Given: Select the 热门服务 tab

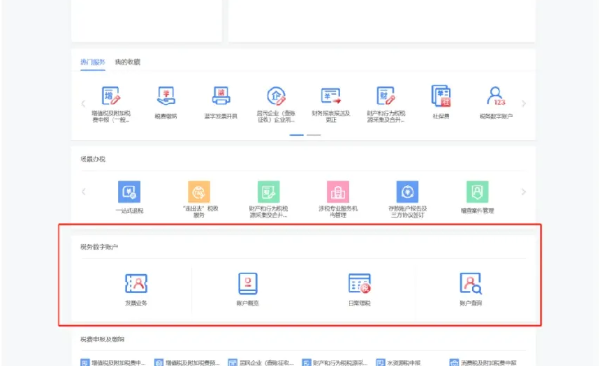Looking at the screenshot, I should coord(92,62).
